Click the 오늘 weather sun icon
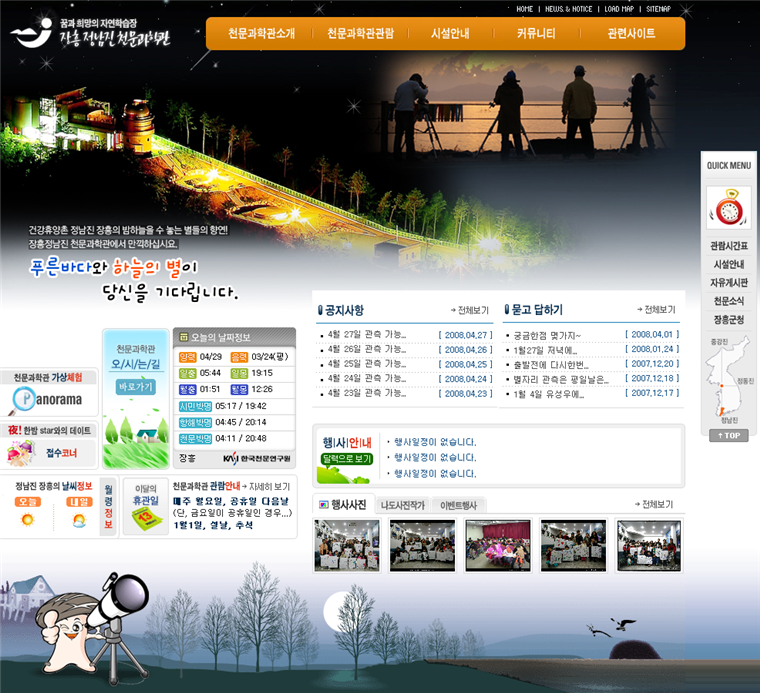 click(x=27, y=519)
